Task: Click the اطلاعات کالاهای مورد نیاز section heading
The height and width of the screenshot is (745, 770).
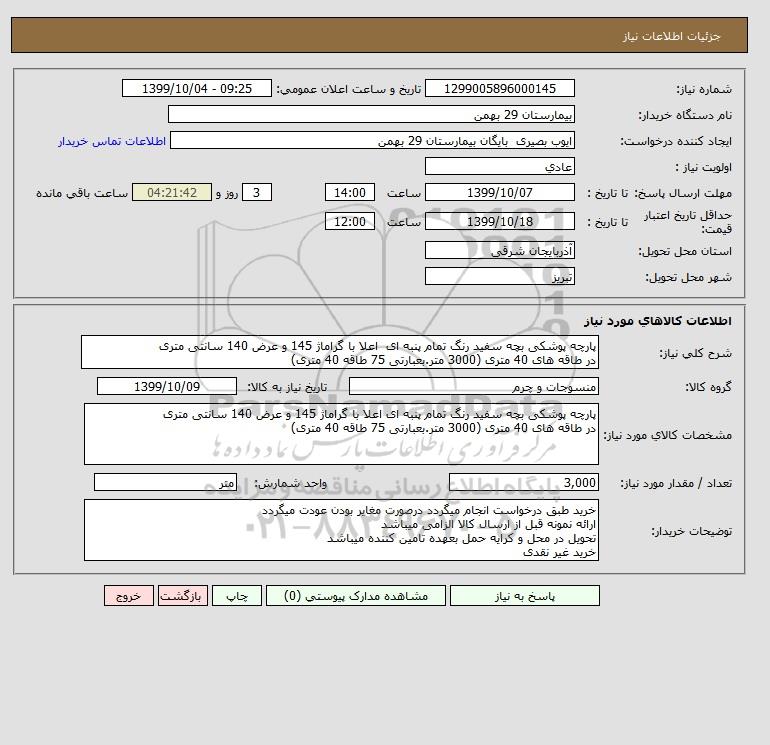Action: 658,321
